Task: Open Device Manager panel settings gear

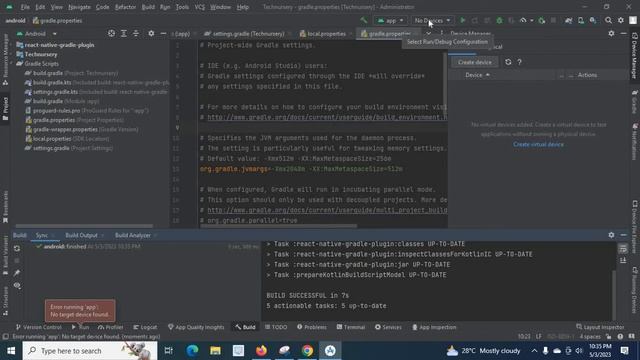Action: [611, 33]
